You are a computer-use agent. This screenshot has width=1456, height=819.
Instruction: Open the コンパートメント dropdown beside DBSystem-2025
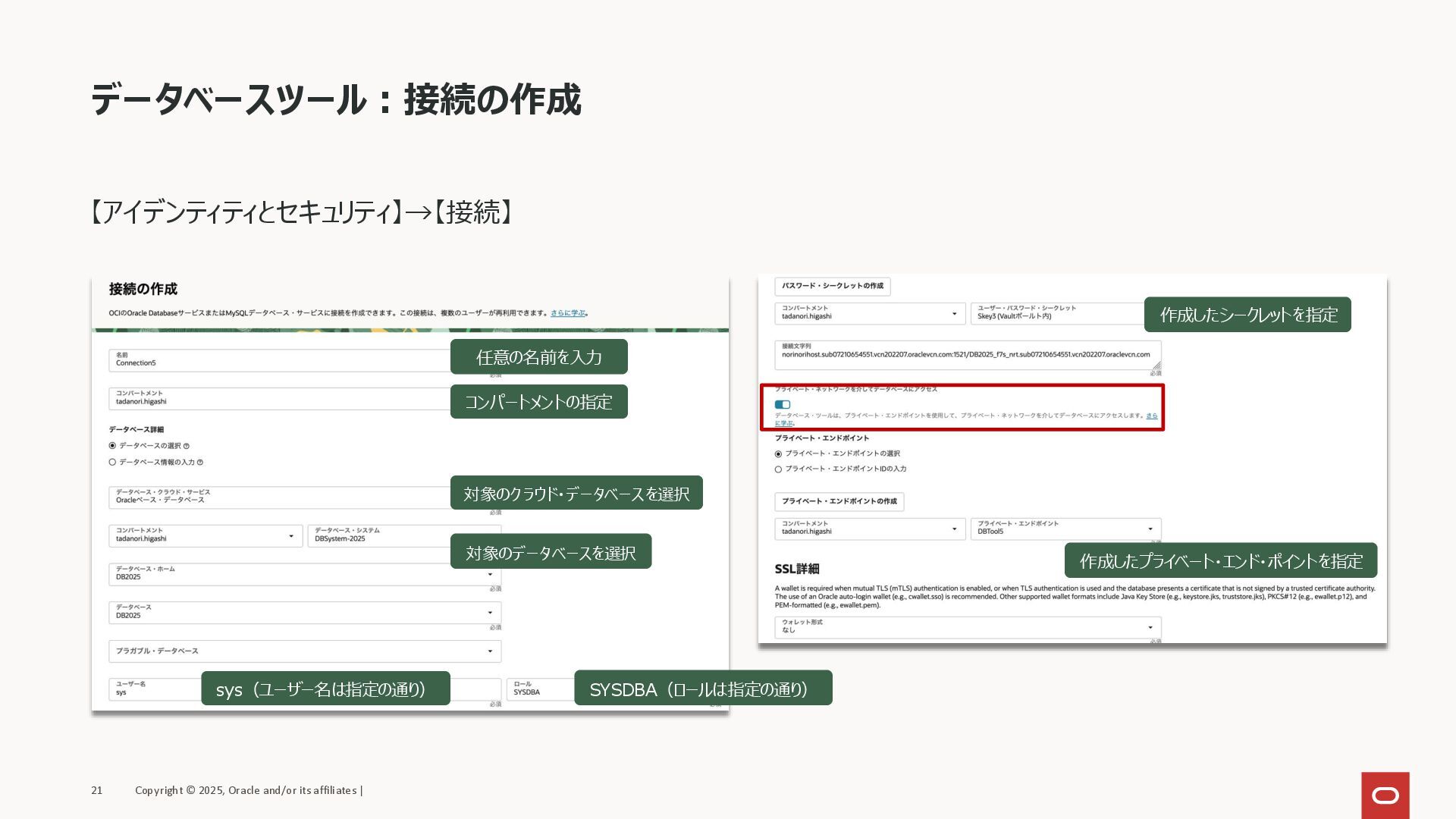206,535
